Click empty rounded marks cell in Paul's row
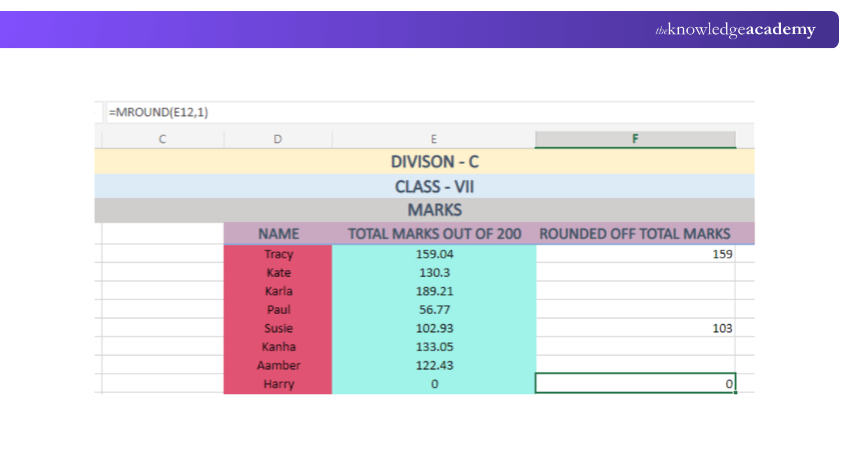Screen dimensions: 850x450 [635, 310]
